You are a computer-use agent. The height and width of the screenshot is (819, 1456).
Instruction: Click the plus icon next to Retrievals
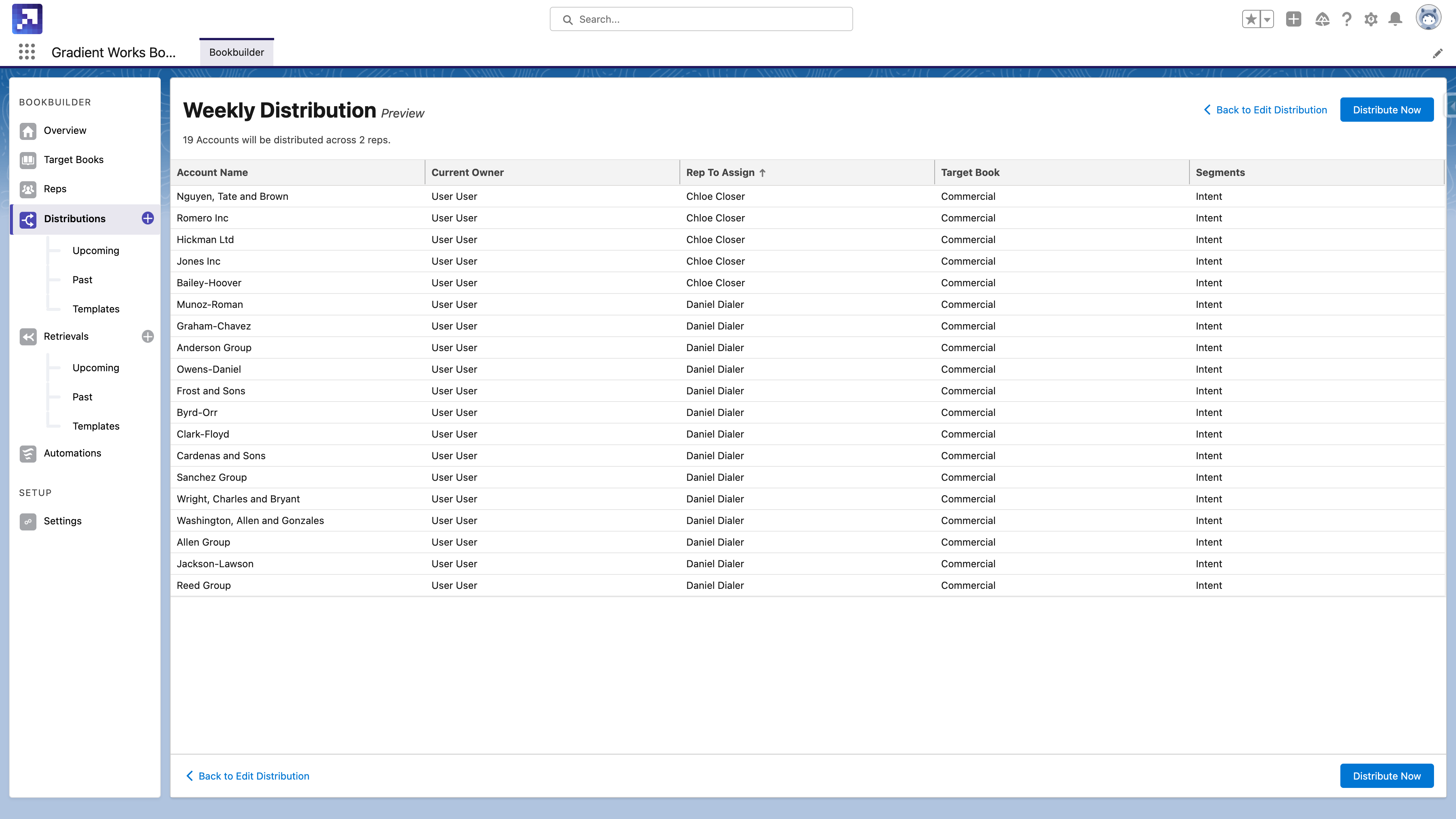point(147,336)
